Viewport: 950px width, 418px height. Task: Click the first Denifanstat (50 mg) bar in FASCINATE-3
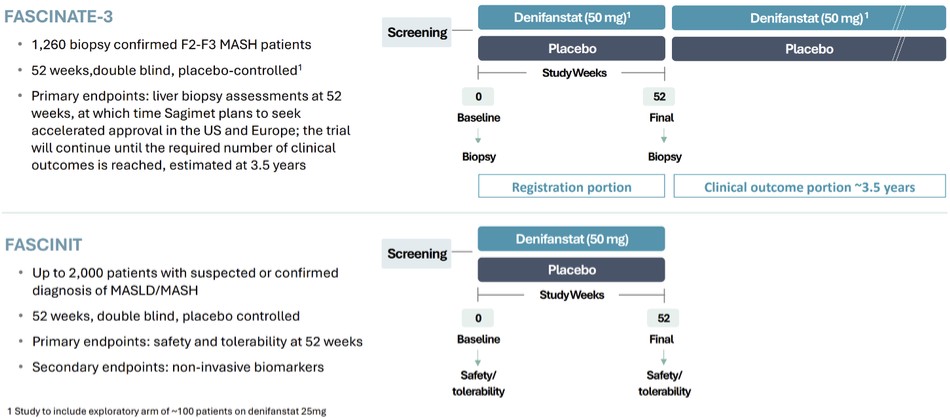(571, 18)
